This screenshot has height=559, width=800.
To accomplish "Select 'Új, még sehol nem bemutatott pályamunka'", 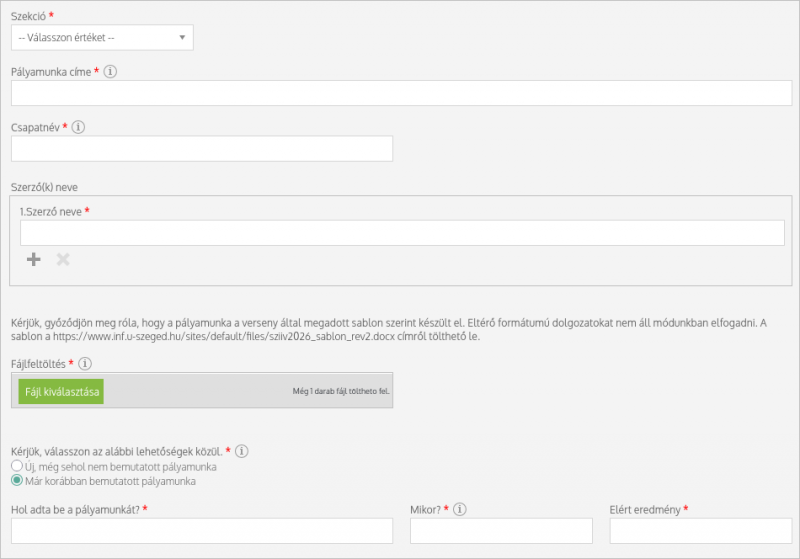I will tap(16, 466).
